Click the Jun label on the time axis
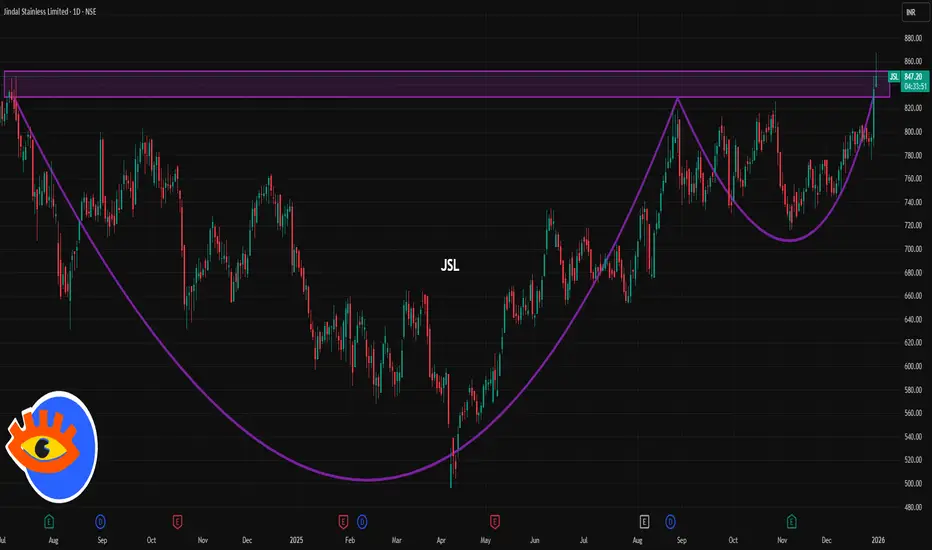The image size is (932, 550). coord(534,540)
